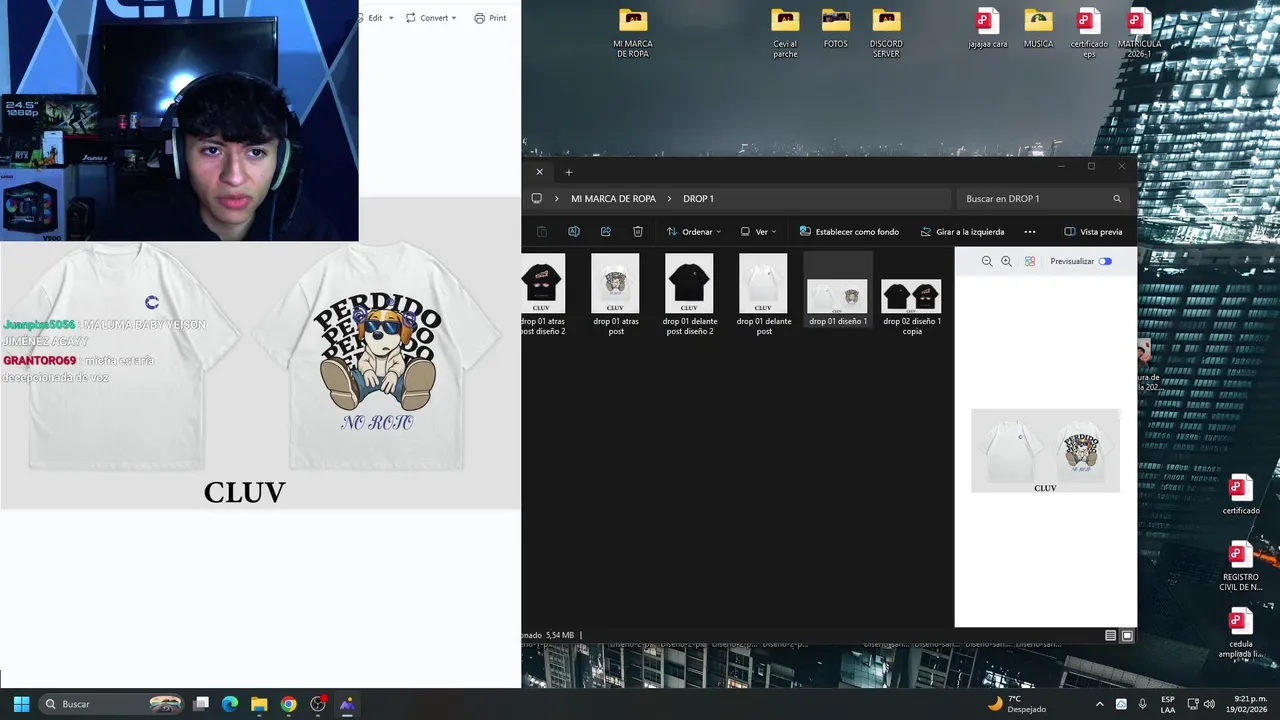The width and height of the screenshot is (1280, 720).
Task: Open Google Chrome from taskbar
Action: pos(288,704)
